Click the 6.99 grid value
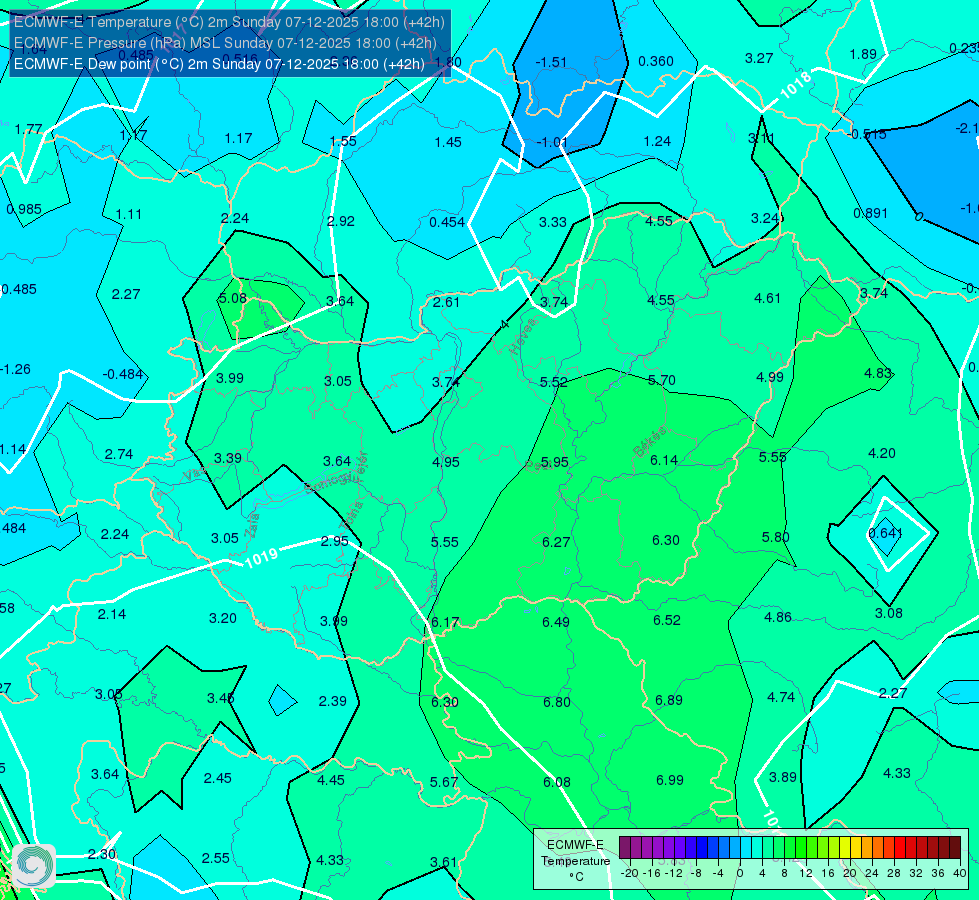This screenshot has height=900, width=979. 670,780
